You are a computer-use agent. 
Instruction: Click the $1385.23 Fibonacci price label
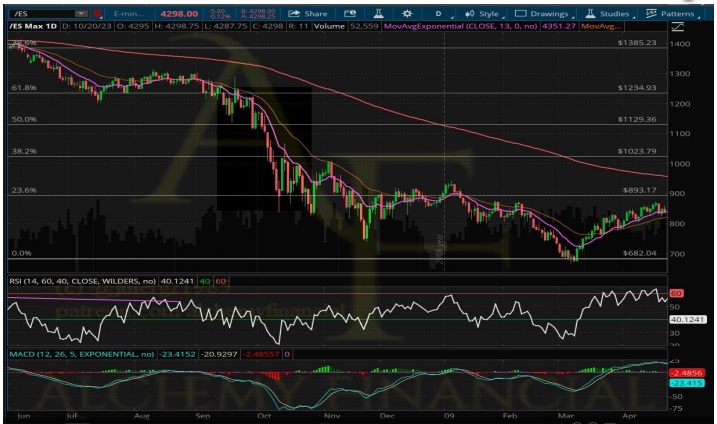coord(637,43)
